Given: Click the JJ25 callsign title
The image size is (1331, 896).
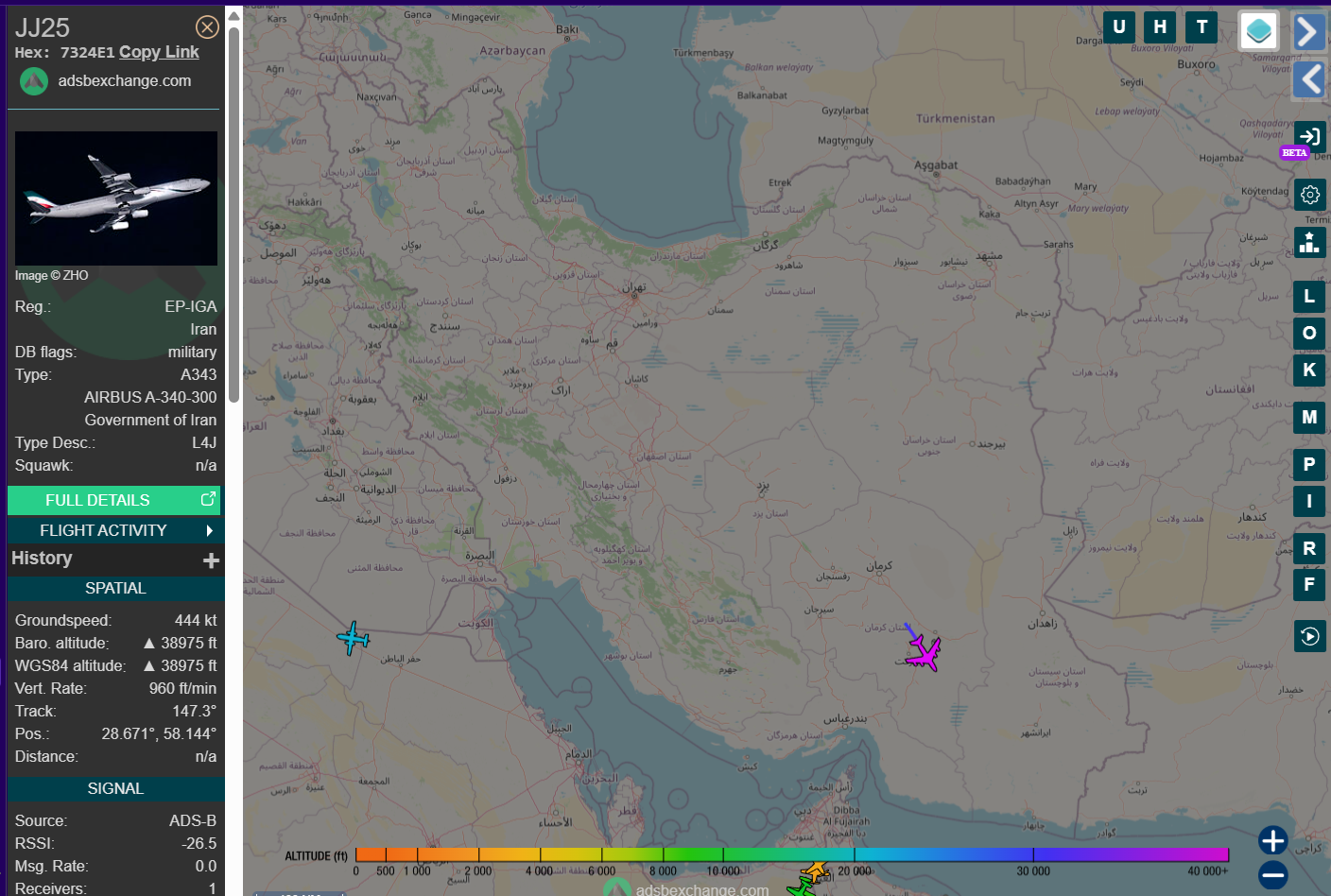Looking at the screenshot, I should tap(43, 27).
